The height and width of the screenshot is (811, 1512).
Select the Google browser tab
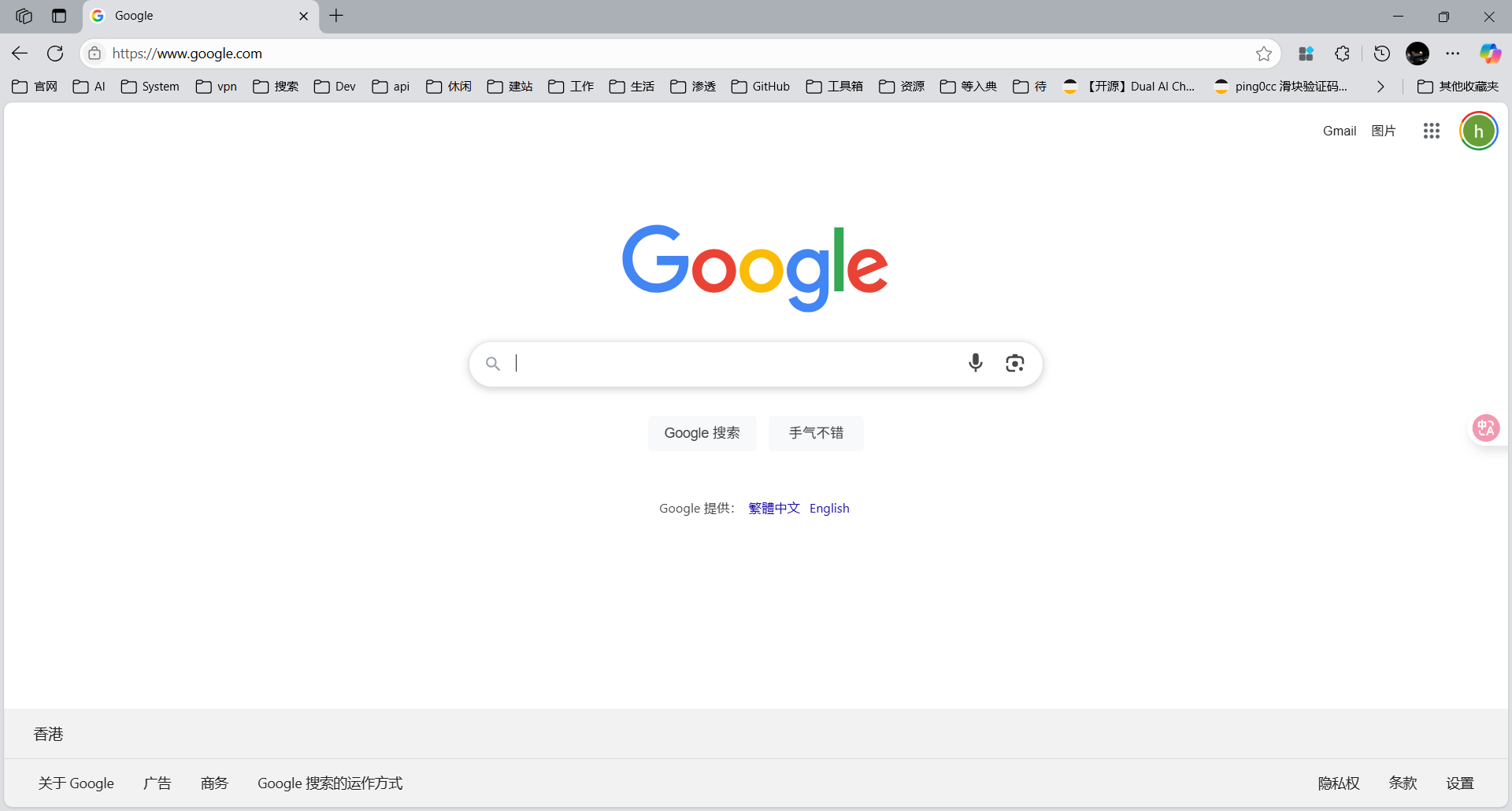[201, 16]
